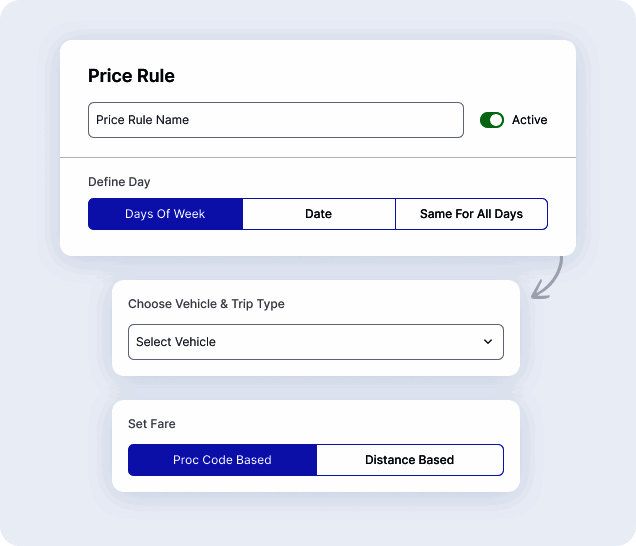Select the Days Of Week tab
636x546 pixels.
[165, 214]
